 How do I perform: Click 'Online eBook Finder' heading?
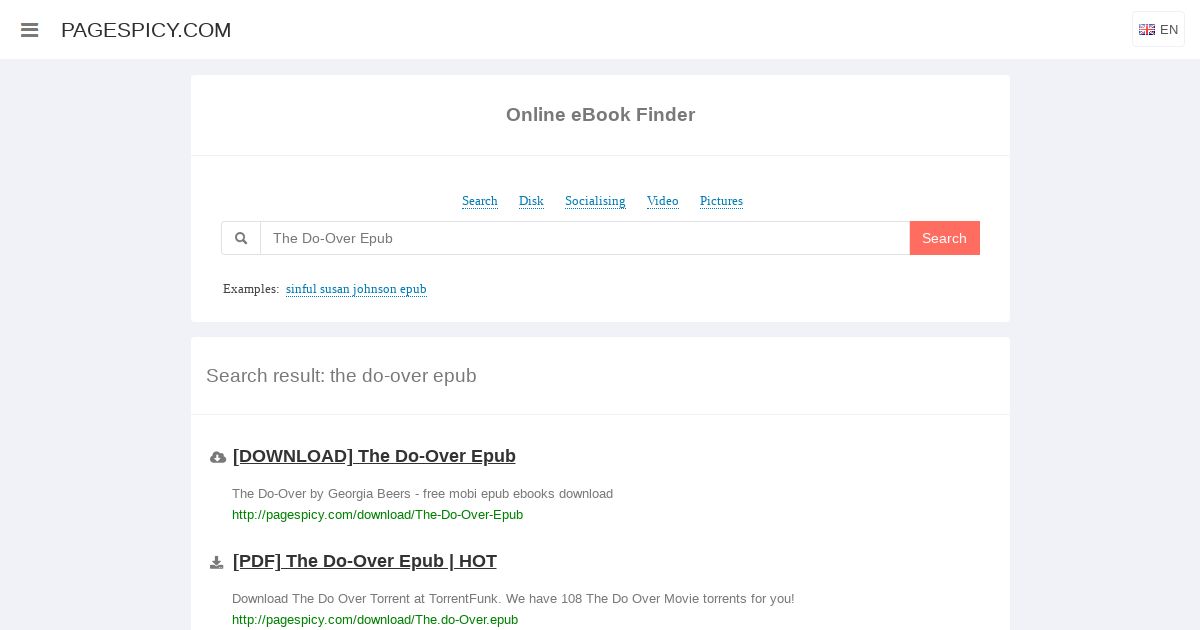click(600, 115)
